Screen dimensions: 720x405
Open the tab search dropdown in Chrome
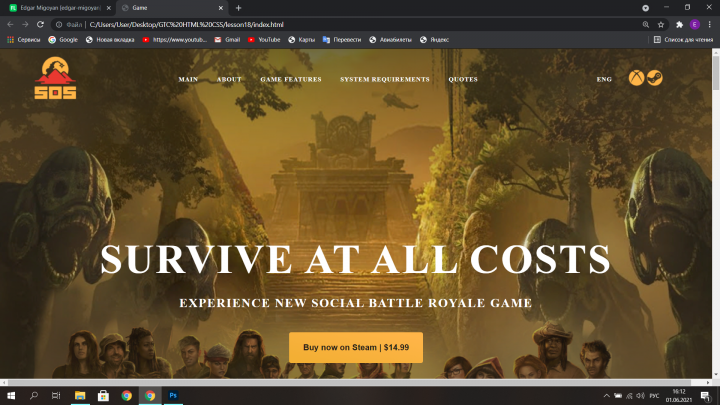click(x=646, y=8)
